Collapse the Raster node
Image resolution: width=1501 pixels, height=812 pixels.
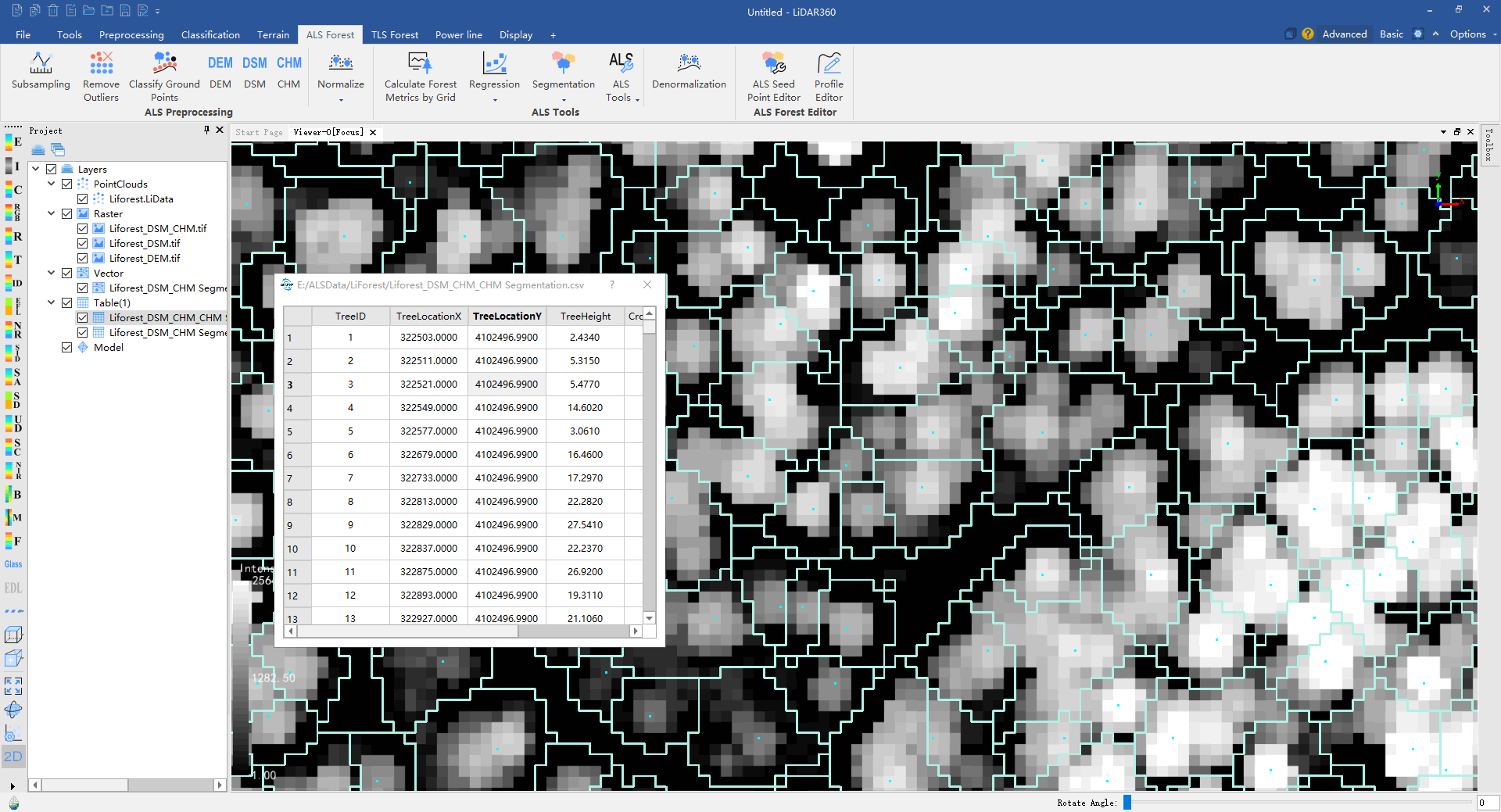click(52, 213)
